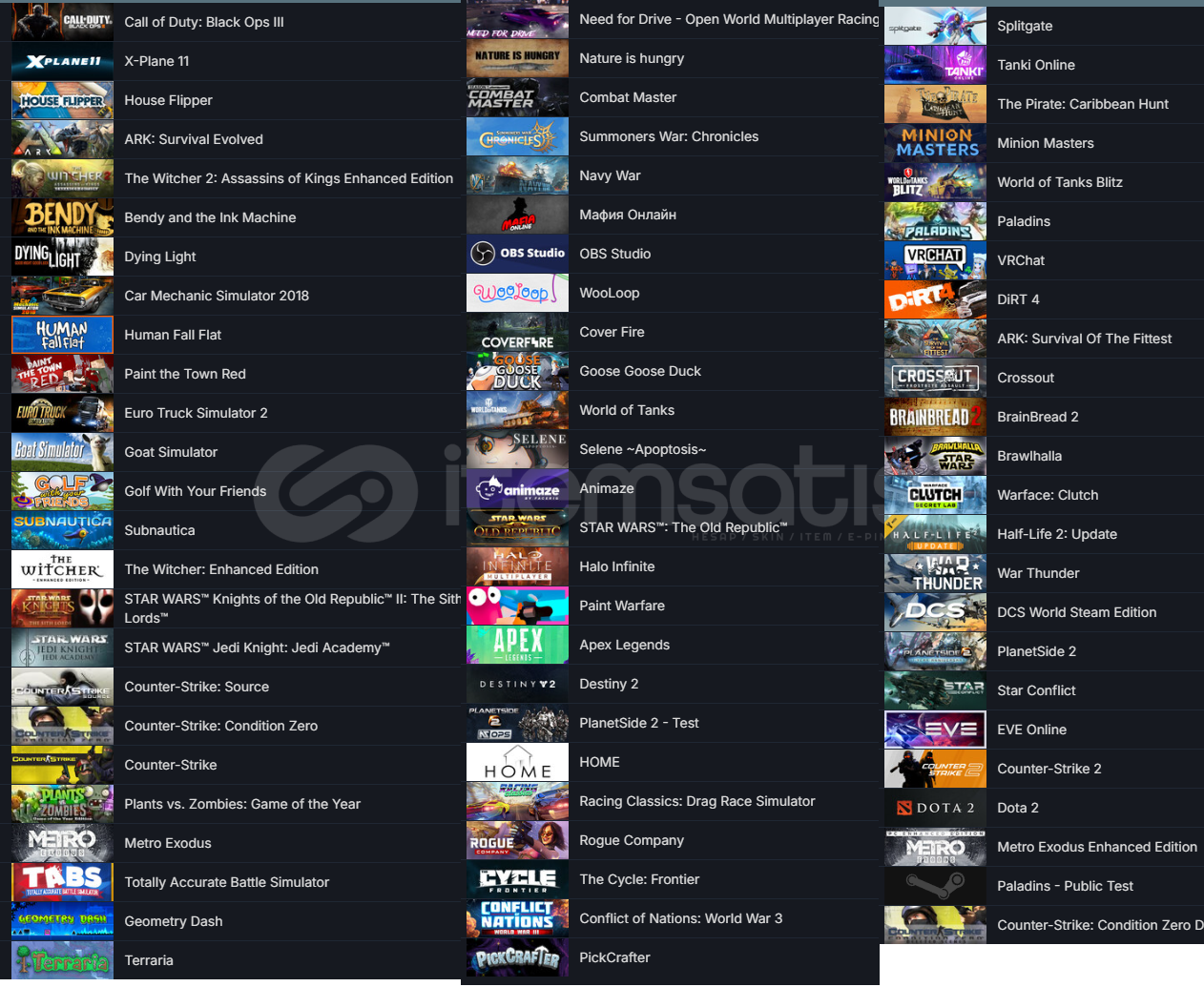The width and height of the screenshot is (1204, 987).
Task: Click the World of Tanks title text
Action: point(627,410)
